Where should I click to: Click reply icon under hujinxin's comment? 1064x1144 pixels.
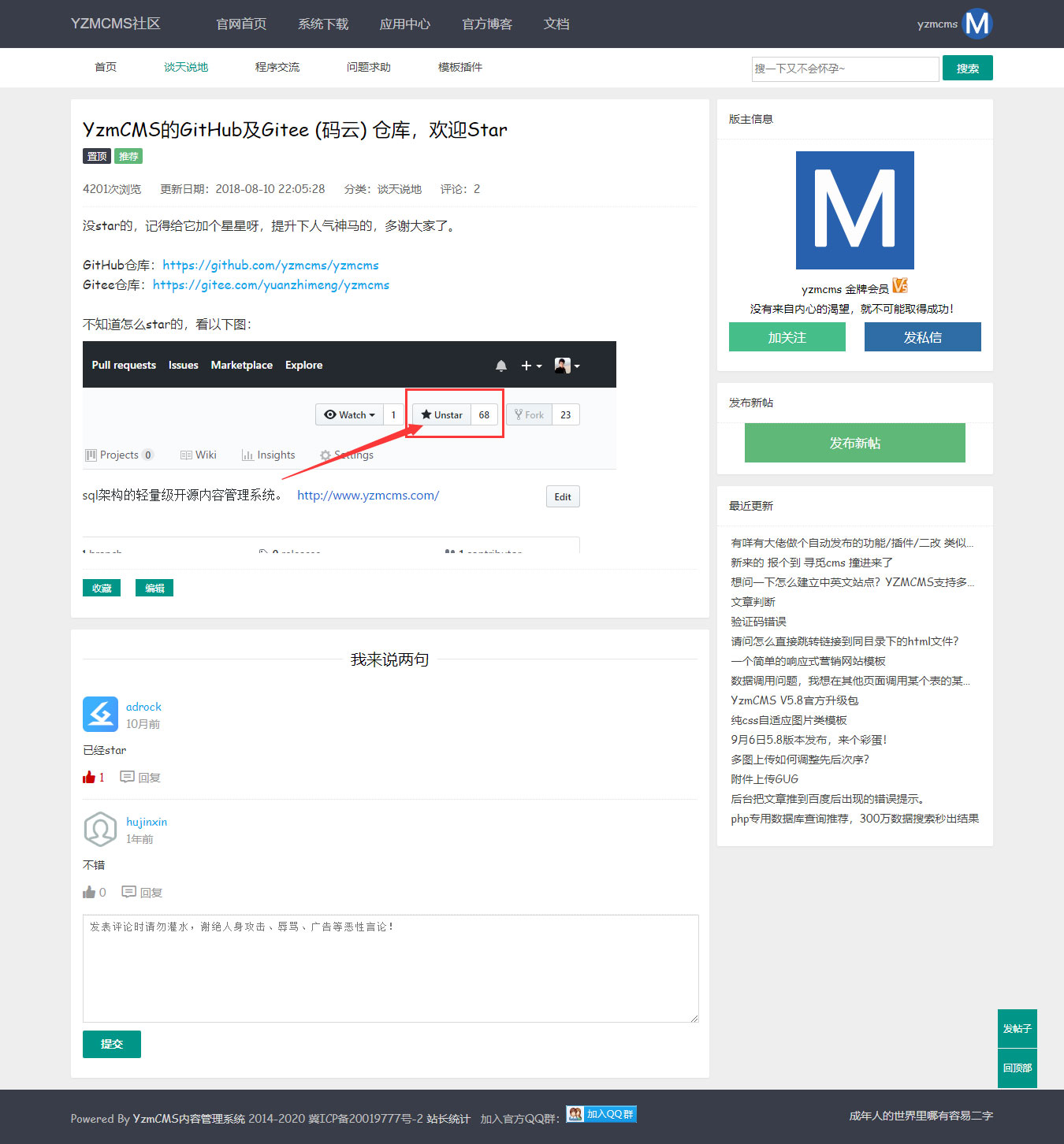point(128,893)
